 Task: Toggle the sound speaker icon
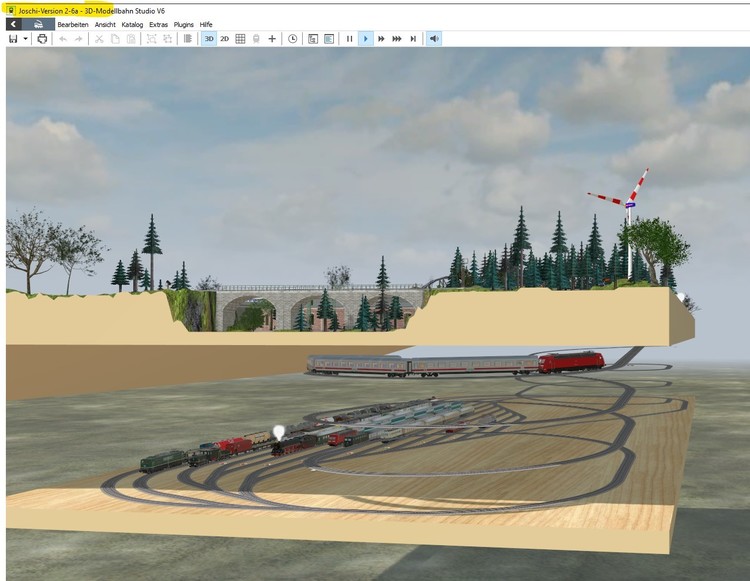tap(434, 39)
